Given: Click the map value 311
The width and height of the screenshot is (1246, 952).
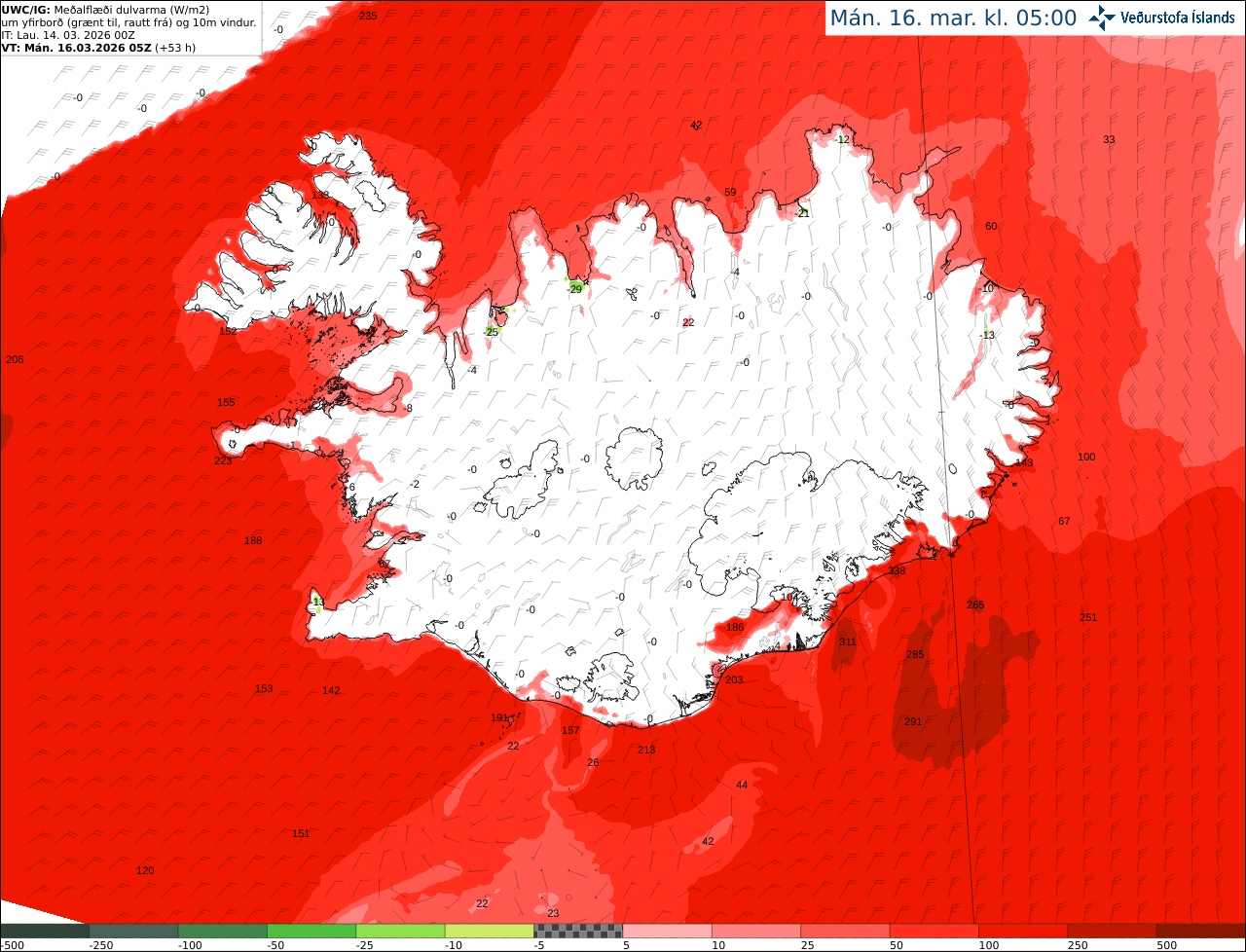Looking at the screenshot, I should [x=848, y=642].
